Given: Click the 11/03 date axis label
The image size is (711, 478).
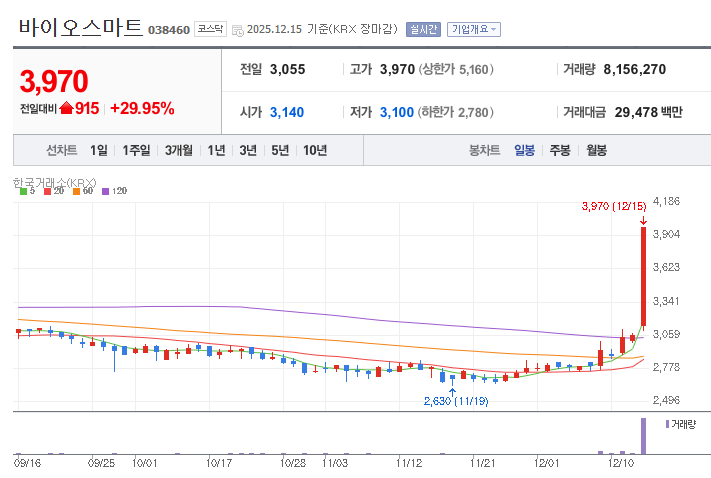Looking at the screenshot, I should click(x=335, y=463).
